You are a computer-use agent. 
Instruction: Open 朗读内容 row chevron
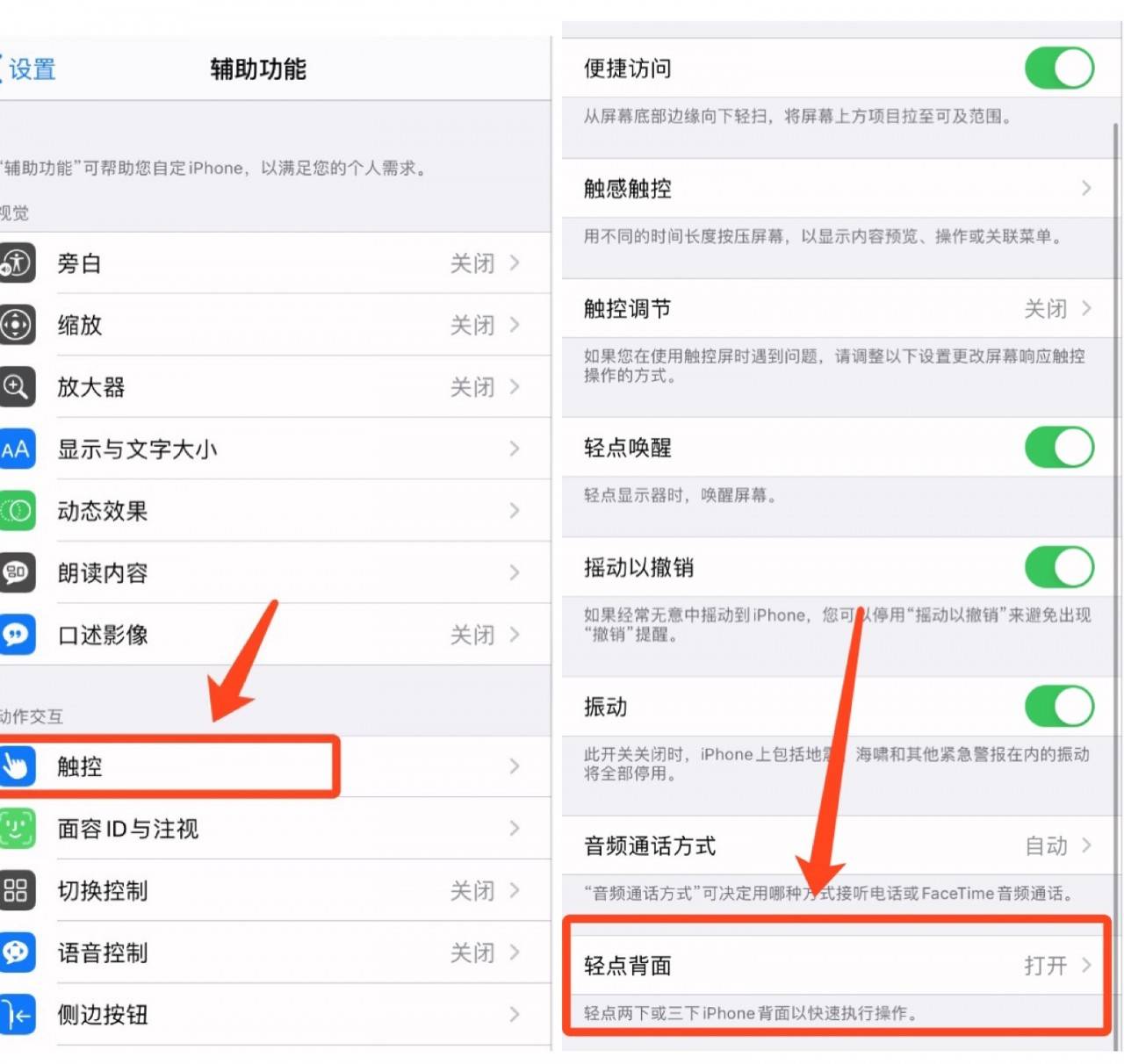515,572
